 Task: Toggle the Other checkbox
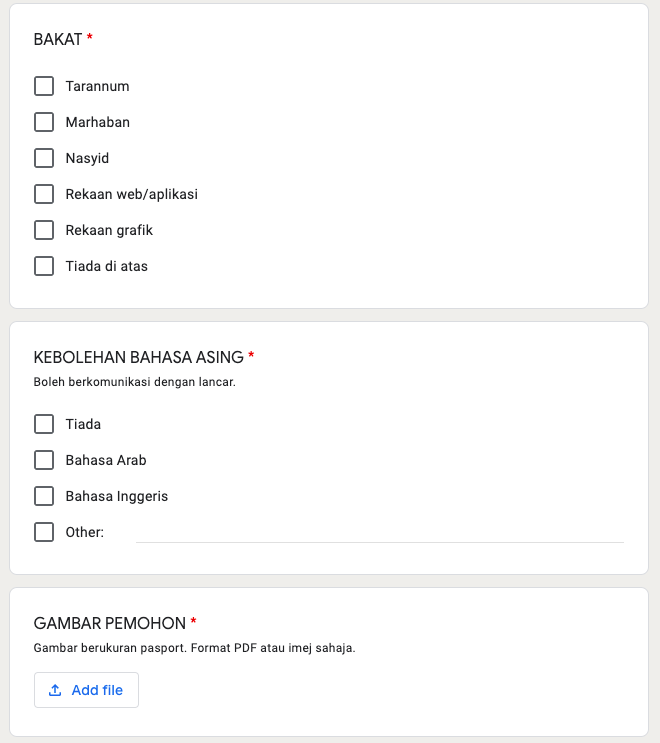click(x=44, y=532)
